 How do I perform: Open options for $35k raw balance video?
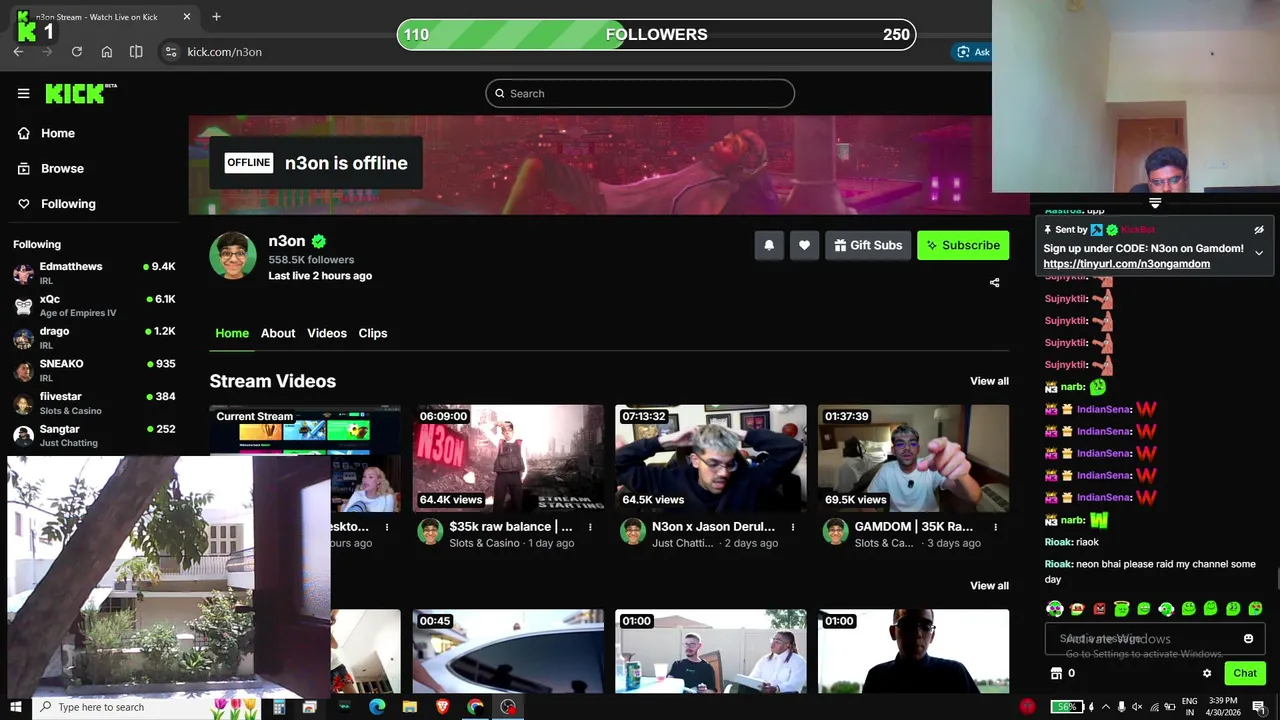tap(590, 527)
